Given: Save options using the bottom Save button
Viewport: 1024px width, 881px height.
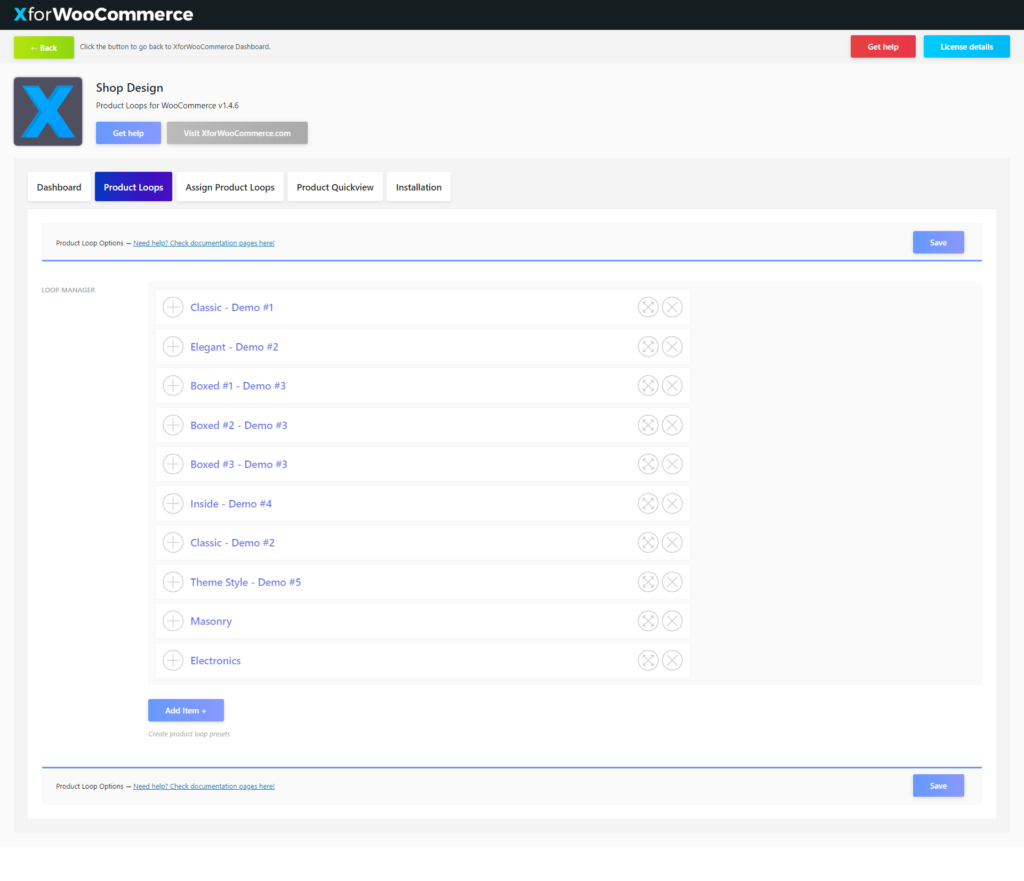Looking at the screenshot, I should point(938,786).
